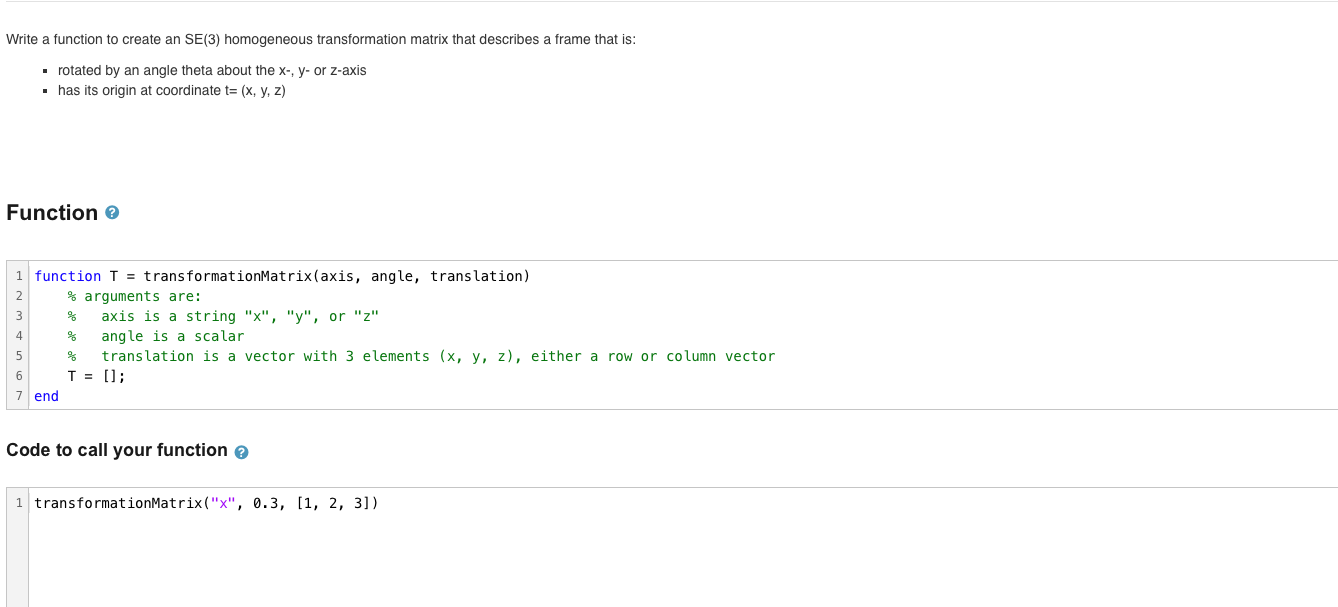Place cursor on the T = []; line
Image resolution: width=1338 pixels, height=607 pixels.
tap(96, 376)
